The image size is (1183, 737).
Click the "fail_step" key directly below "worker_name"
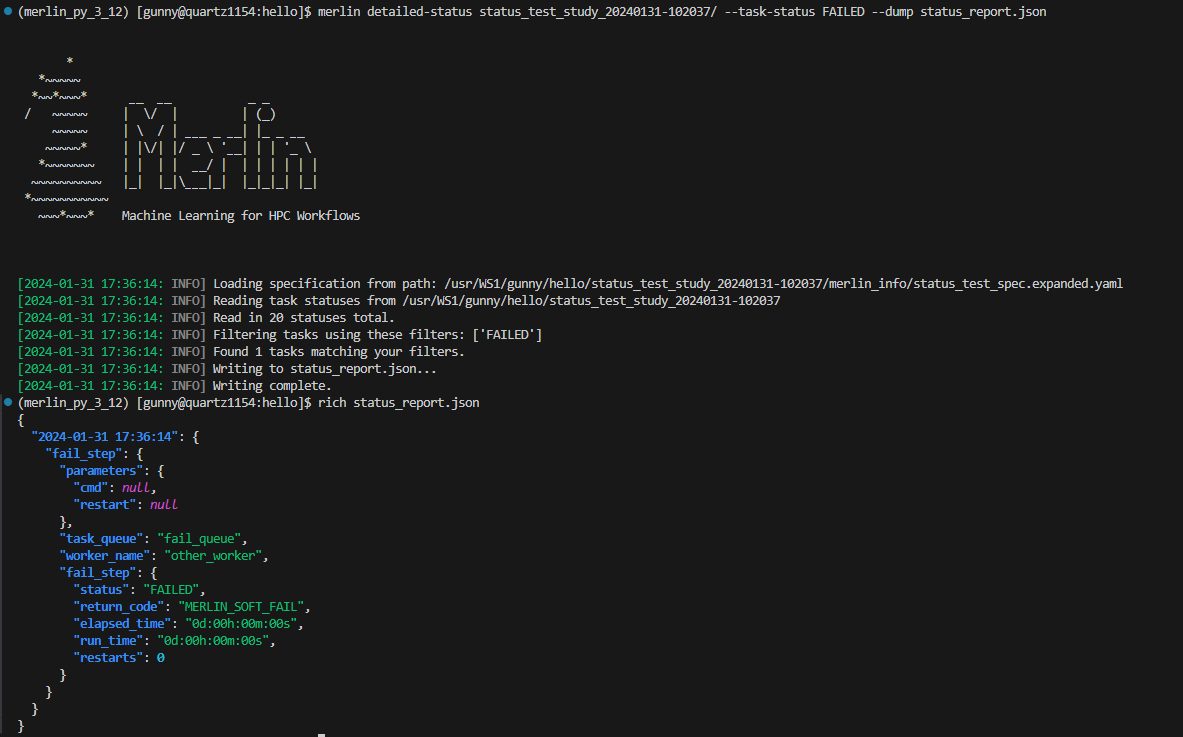pyautogui.click(x=98, y=573)
